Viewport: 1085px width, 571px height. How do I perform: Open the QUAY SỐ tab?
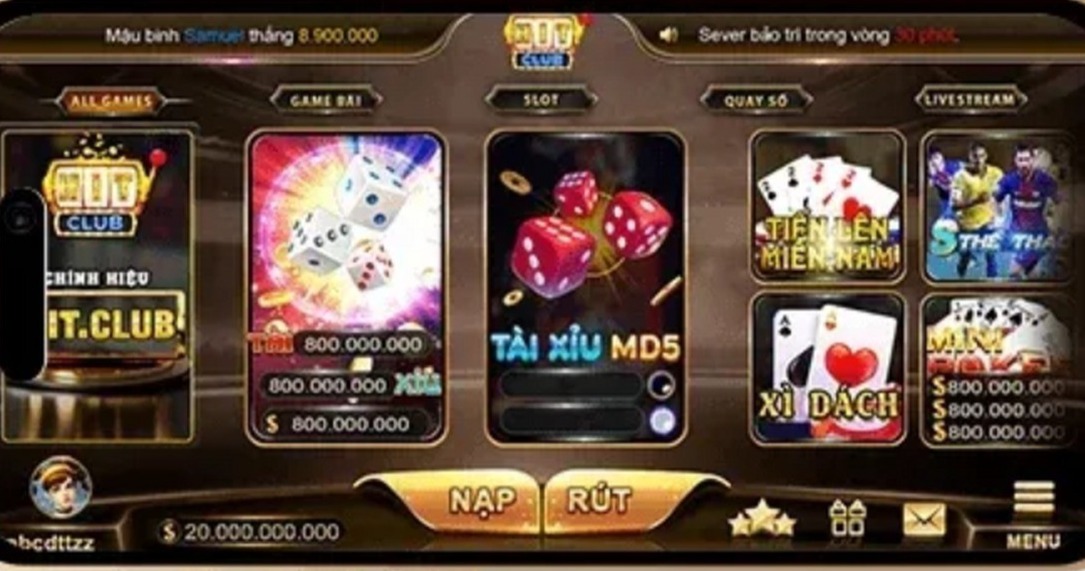[756, 100]
